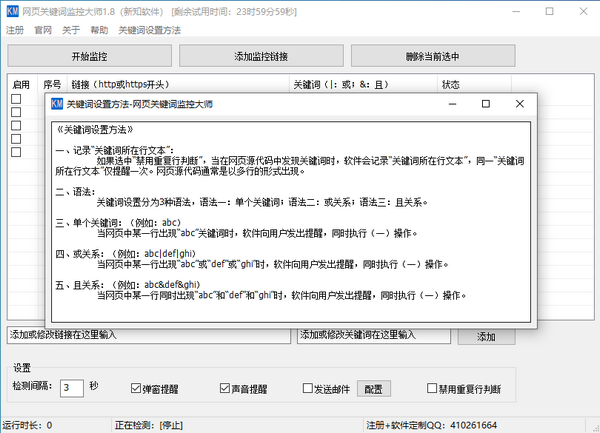Open the 官网 menu item
This screenshot has height=433, width=600.
coord(43,30)
